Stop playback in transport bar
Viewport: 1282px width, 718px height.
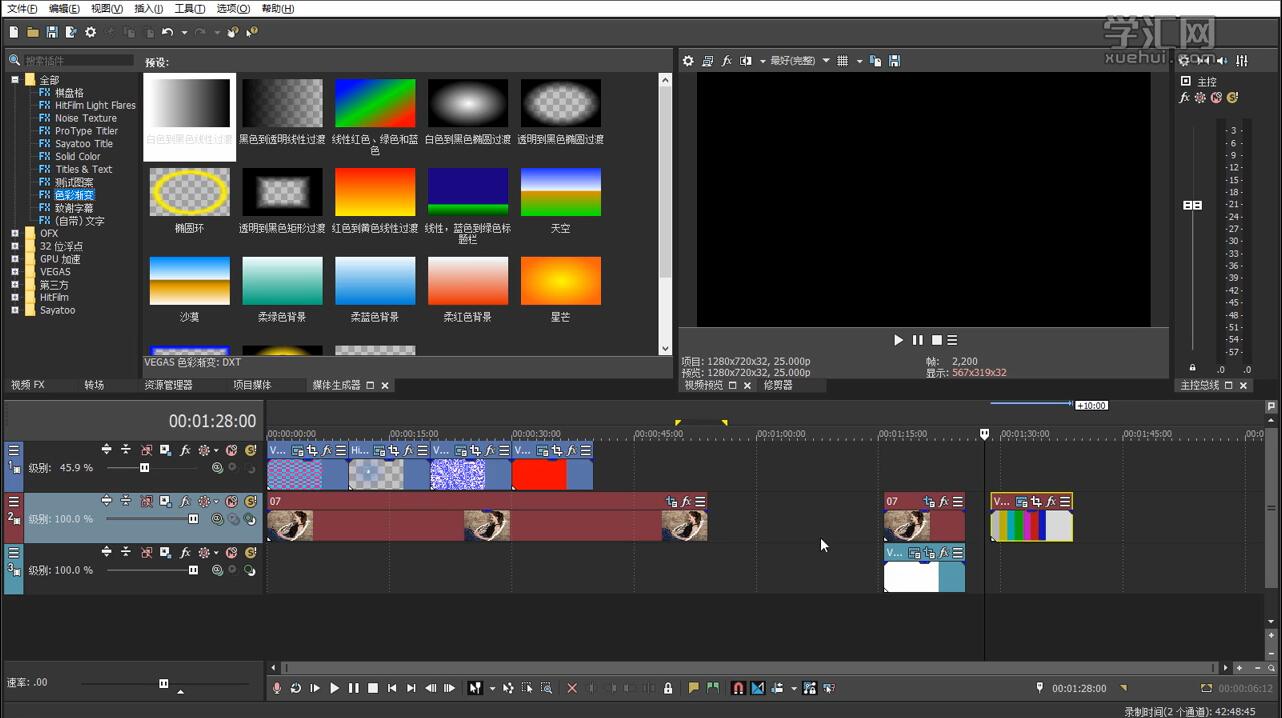[x=373, y=688]
